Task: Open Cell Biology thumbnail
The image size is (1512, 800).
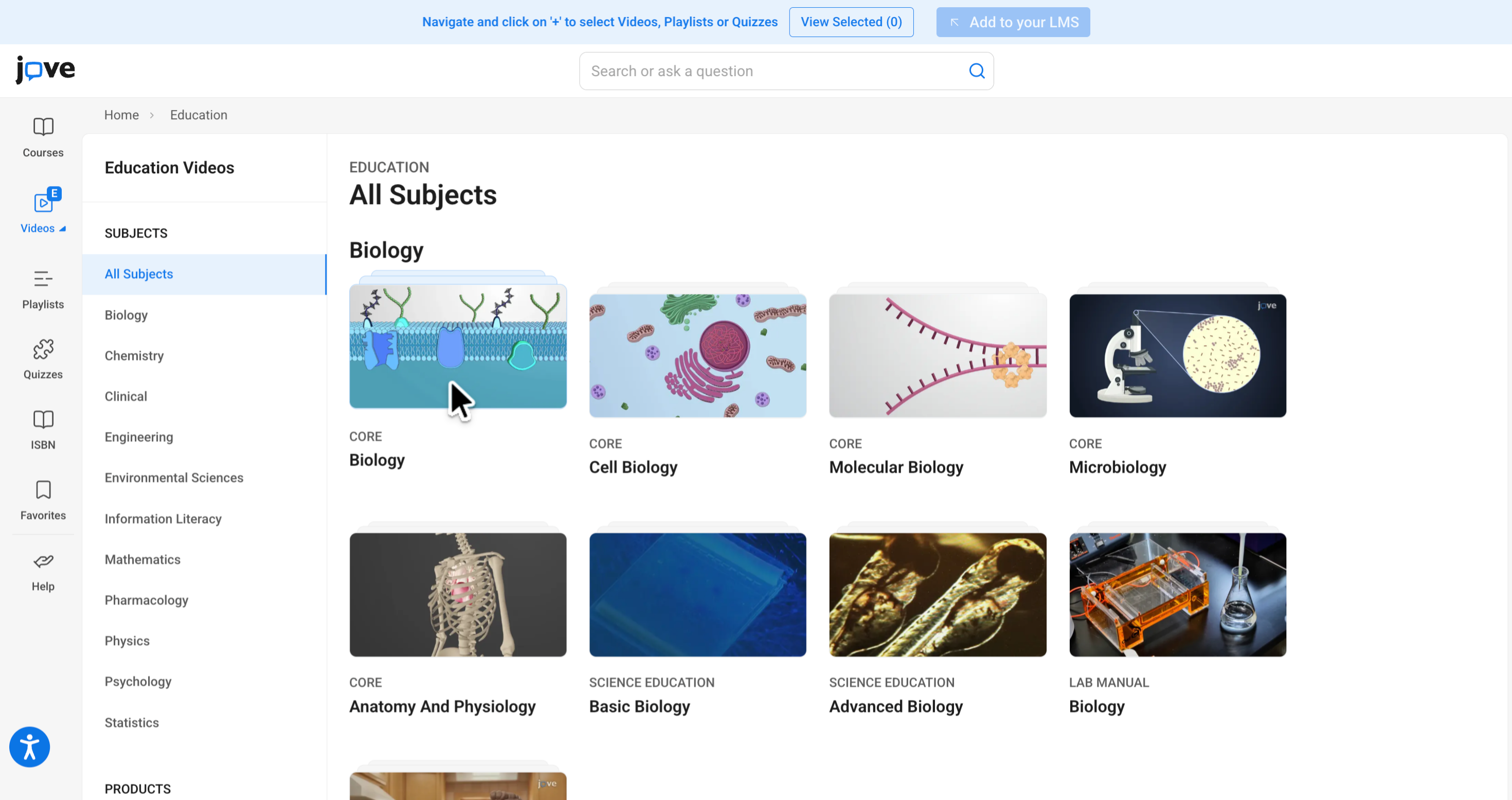Action: point(697,356)
